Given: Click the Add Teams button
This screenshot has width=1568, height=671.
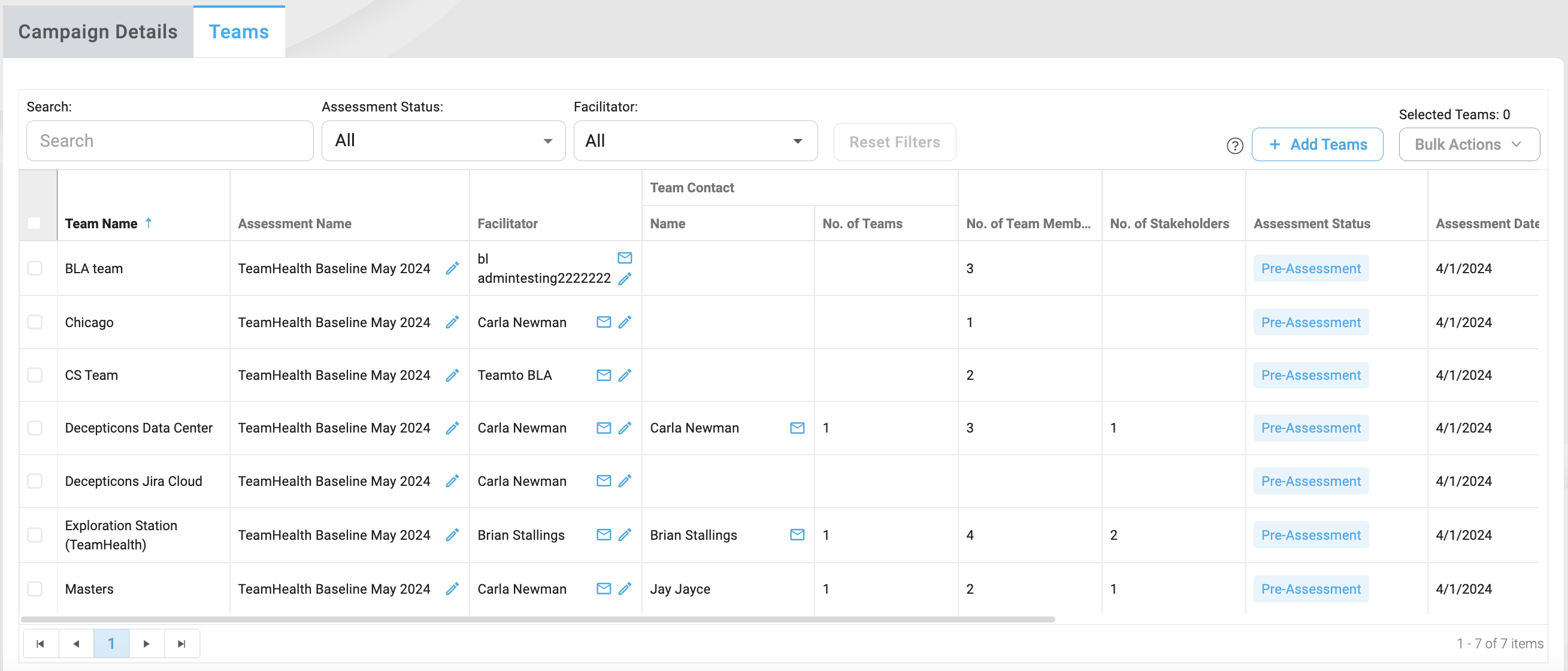Looking at the screenshot, I should tap(1316, 144).
